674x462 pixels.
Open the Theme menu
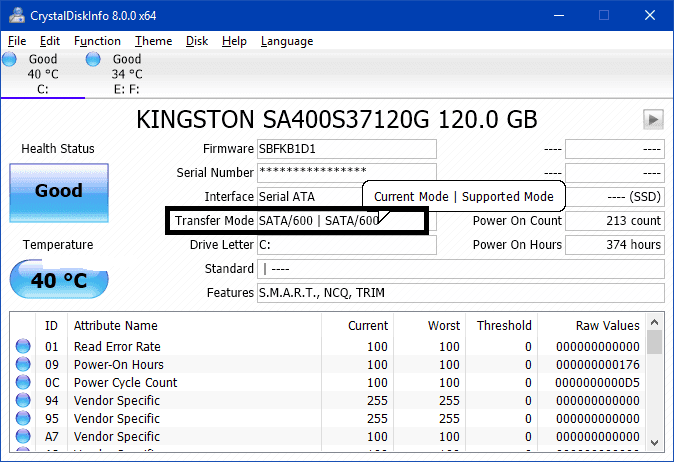[153, 41]
